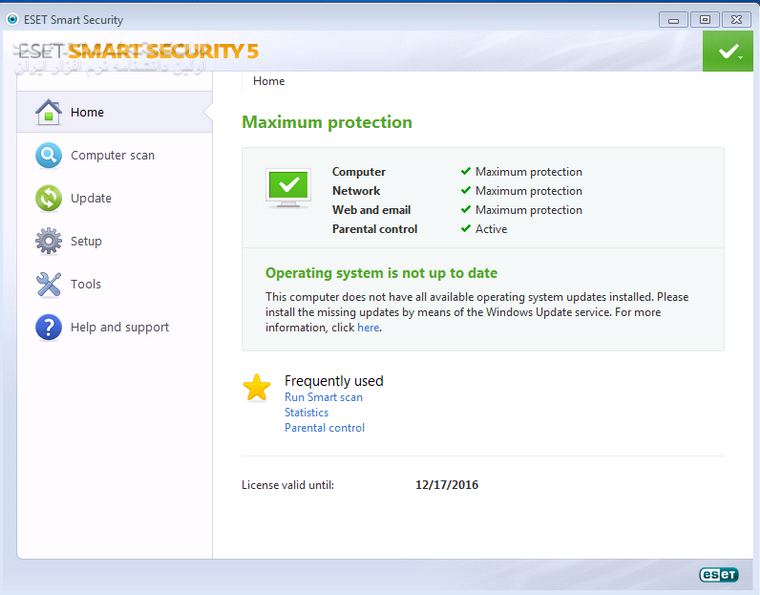This screenshot has height=595, width=760.
Task: Click the 'Operating system is not up to date' heading
Action: 381,273
